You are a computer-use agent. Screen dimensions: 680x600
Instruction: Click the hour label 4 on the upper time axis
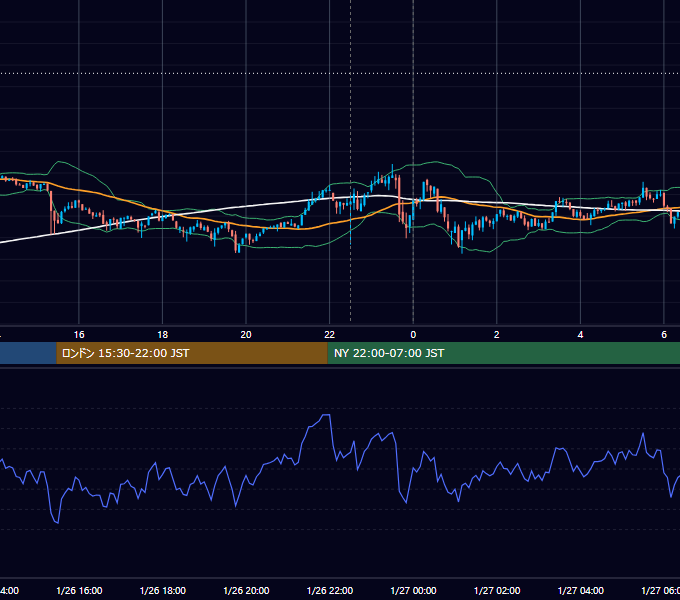(x=580, y=335)
